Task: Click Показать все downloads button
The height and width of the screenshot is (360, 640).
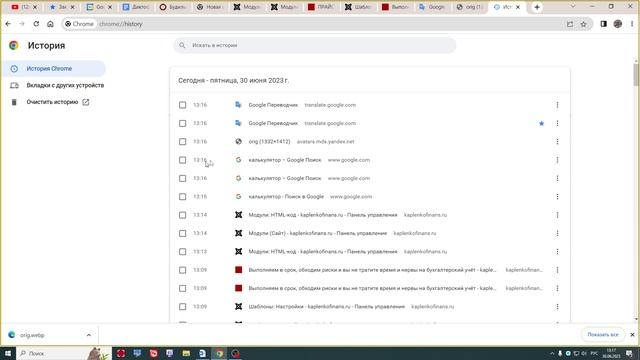Action: pos(603,335)
